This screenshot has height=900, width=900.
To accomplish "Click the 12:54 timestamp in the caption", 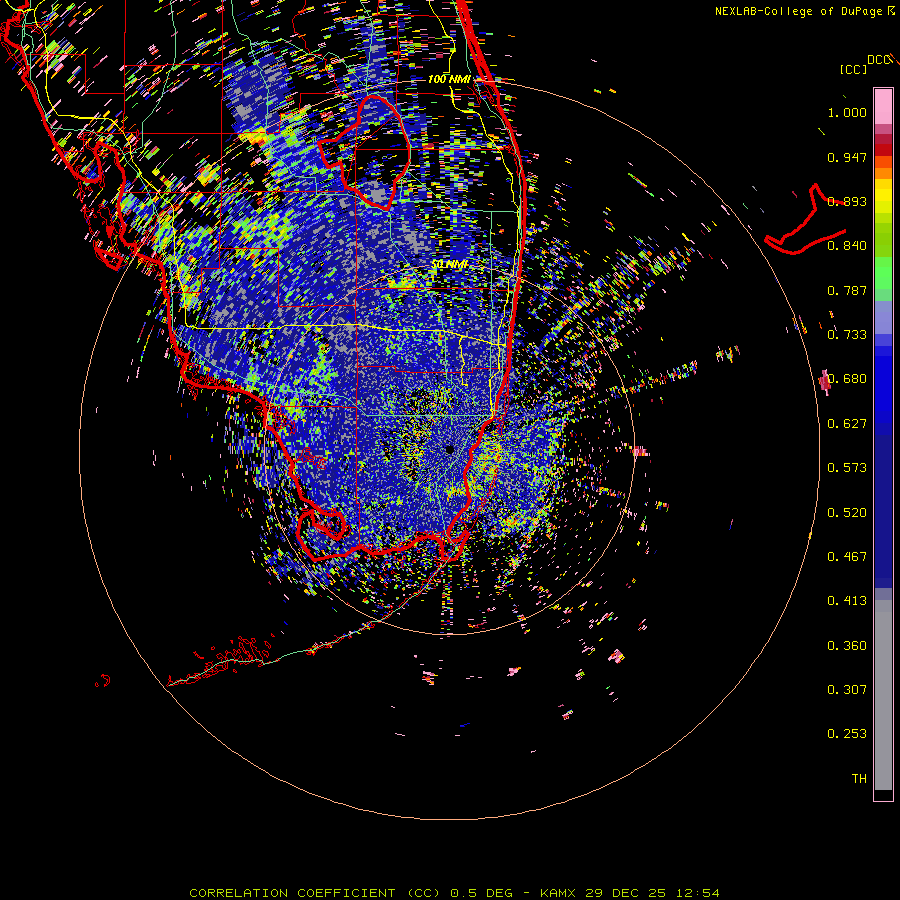I will click(x=697, y=893).
